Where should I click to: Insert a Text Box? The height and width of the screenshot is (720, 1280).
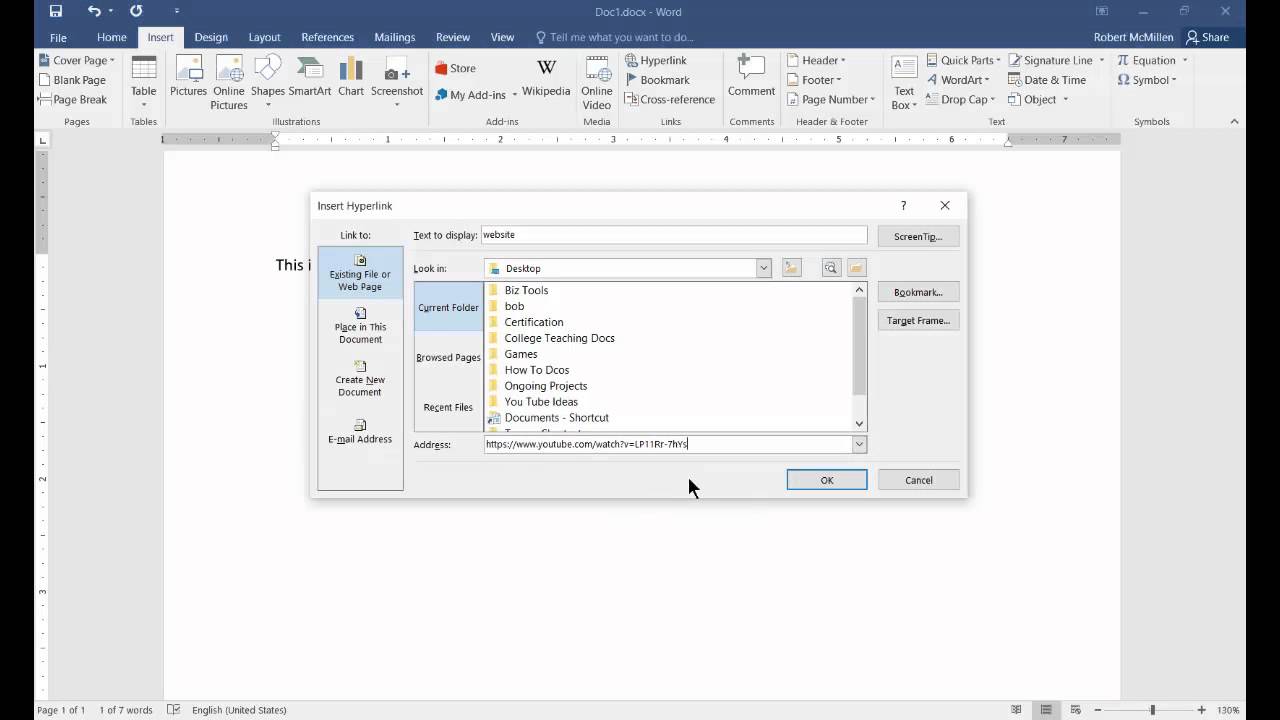tap(904, 82)
